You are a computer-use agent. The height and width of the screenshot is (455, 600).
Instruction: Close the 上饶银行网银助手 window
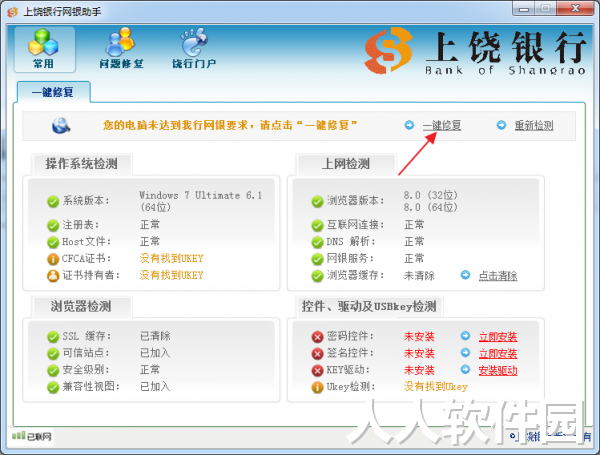pyautogui.click(x=575, y=8)
